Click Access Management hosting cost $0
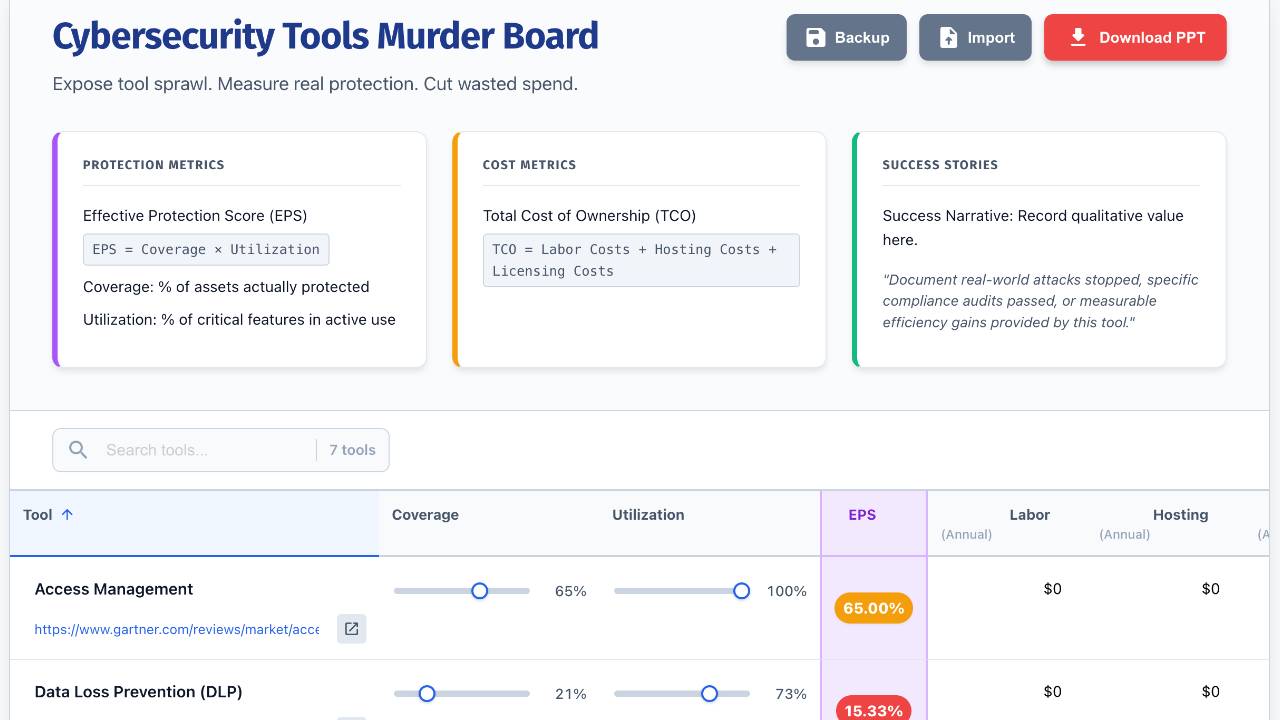The width and height of the screenshot is (1280, 720). (1210, 589)
